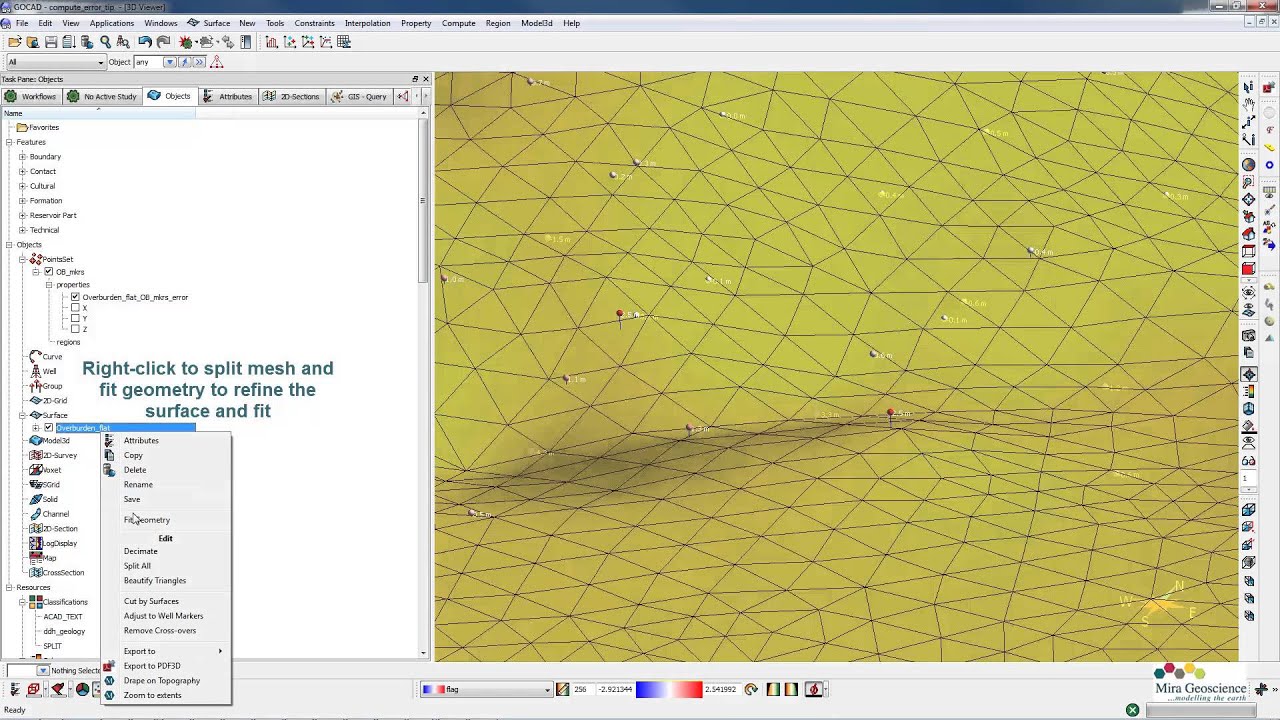Click the Attributes entry icon in context menu

pyautogui.click(x=110, y=440)
